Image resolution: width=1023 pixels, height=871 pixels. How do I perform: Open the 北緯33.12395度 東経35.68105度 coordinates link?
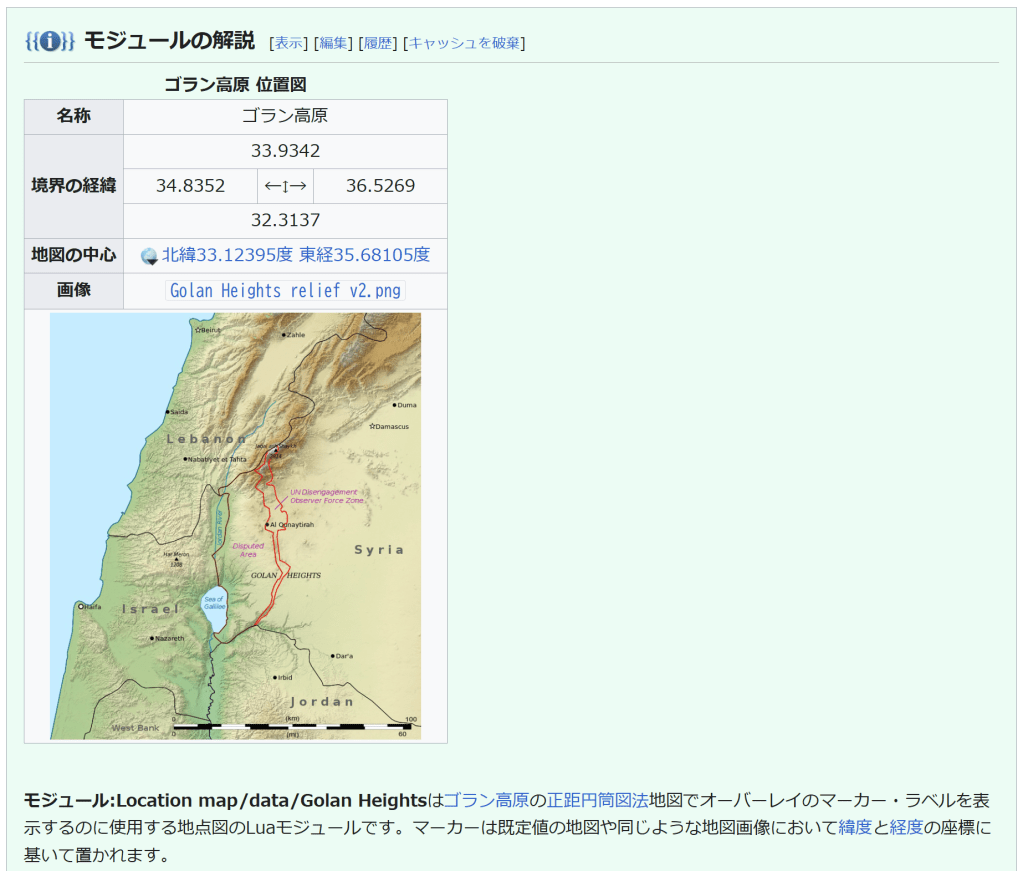(x=296, y=255)
